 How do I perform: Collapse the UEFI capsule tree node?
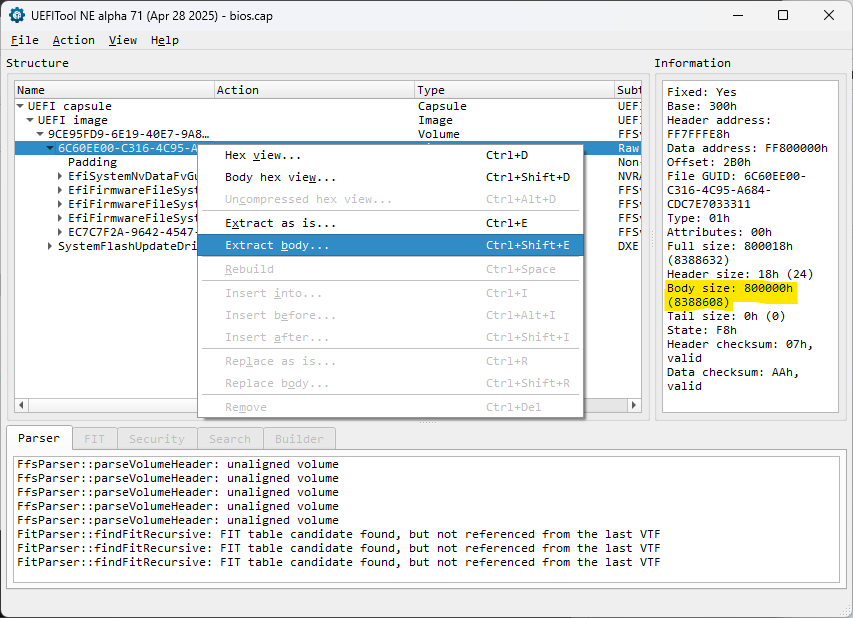[20, 106]
